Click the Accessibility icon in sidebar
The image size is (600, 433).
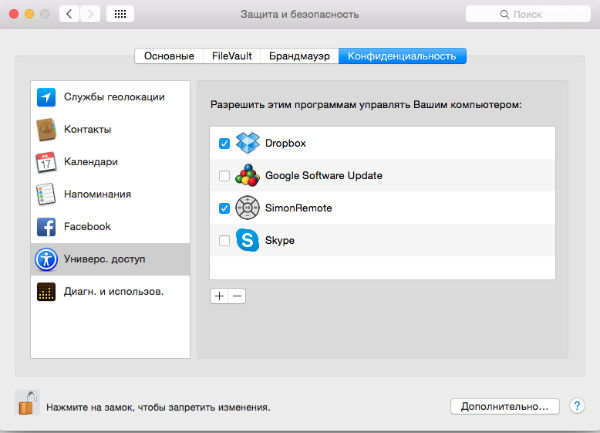click(x=46, y=259)
